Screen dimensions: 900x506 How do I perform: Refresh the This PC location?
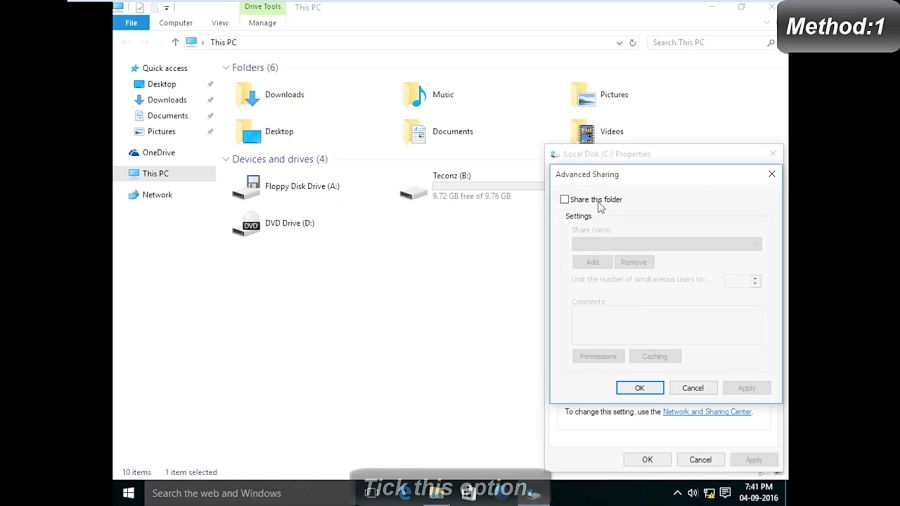(x=633, y=42)
